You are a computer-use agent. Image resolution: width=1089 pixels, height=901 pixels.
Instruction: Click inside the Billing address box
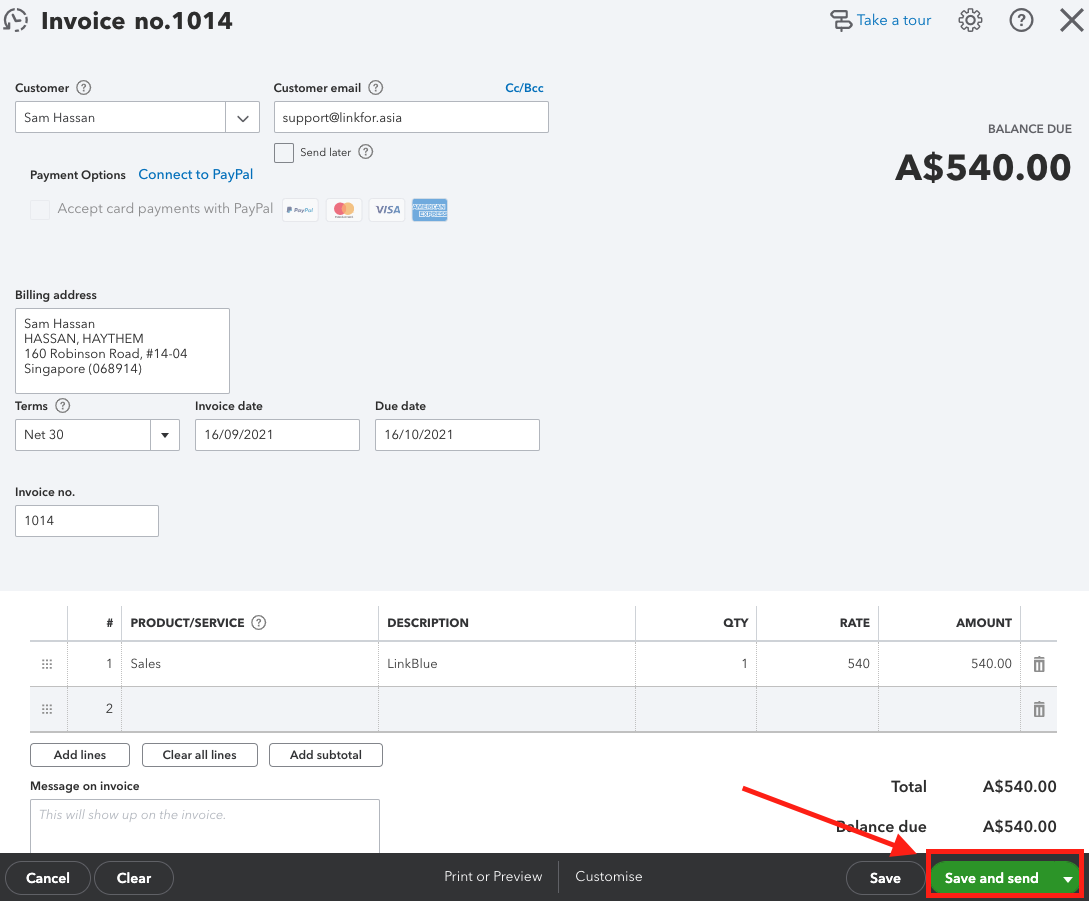click(122, 351)
